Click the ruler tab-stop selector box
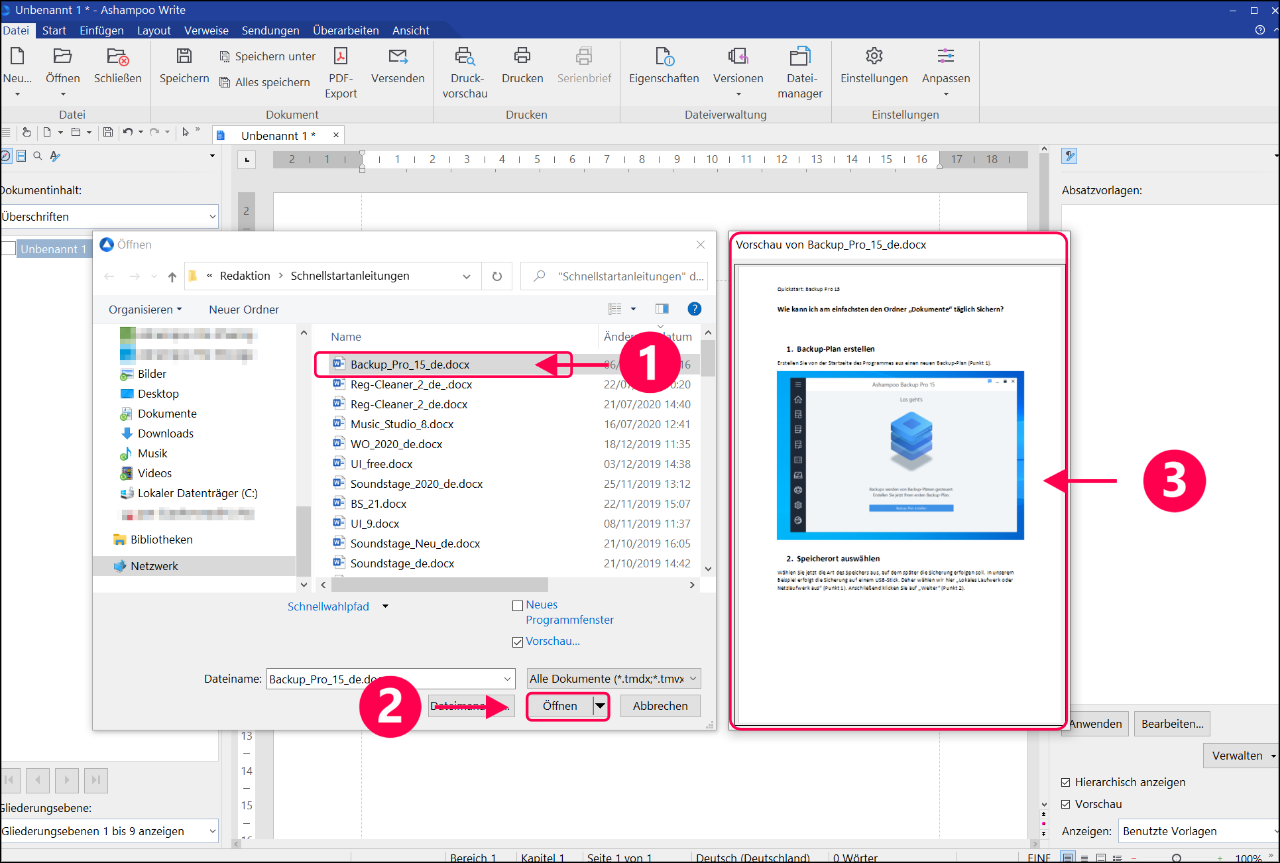Screen dimensions: 1280x863 click(x=249, y=159)
